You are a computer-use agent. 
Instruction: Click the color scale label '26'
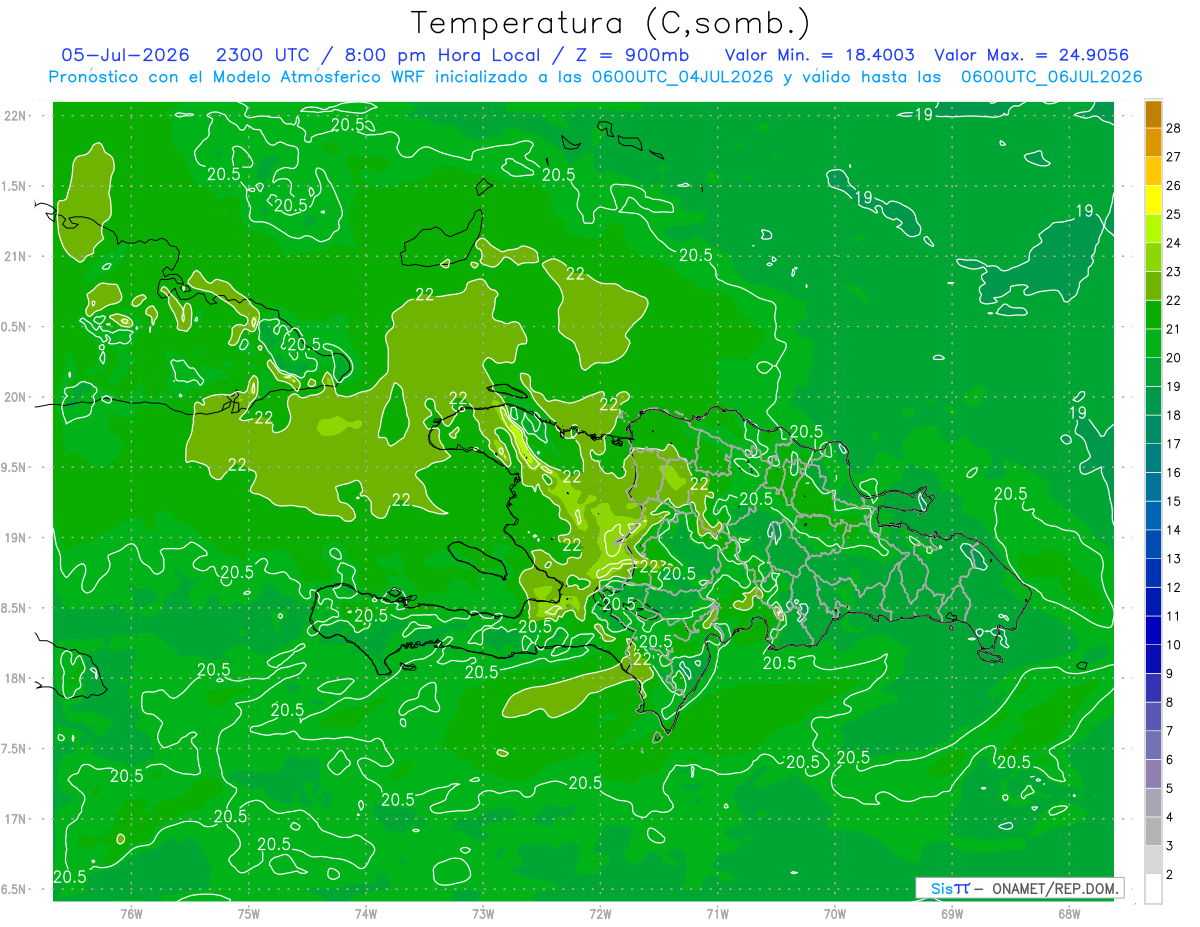[x=1173, y=185]
